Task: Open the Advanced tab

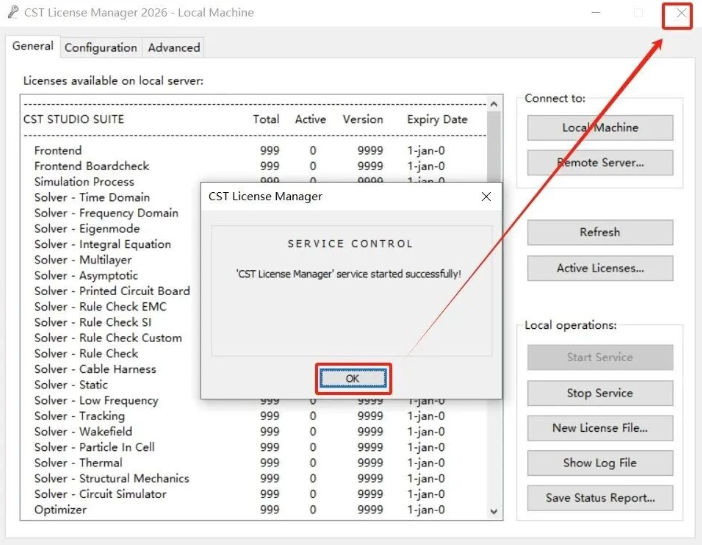Action: click(x=174, y=47)
